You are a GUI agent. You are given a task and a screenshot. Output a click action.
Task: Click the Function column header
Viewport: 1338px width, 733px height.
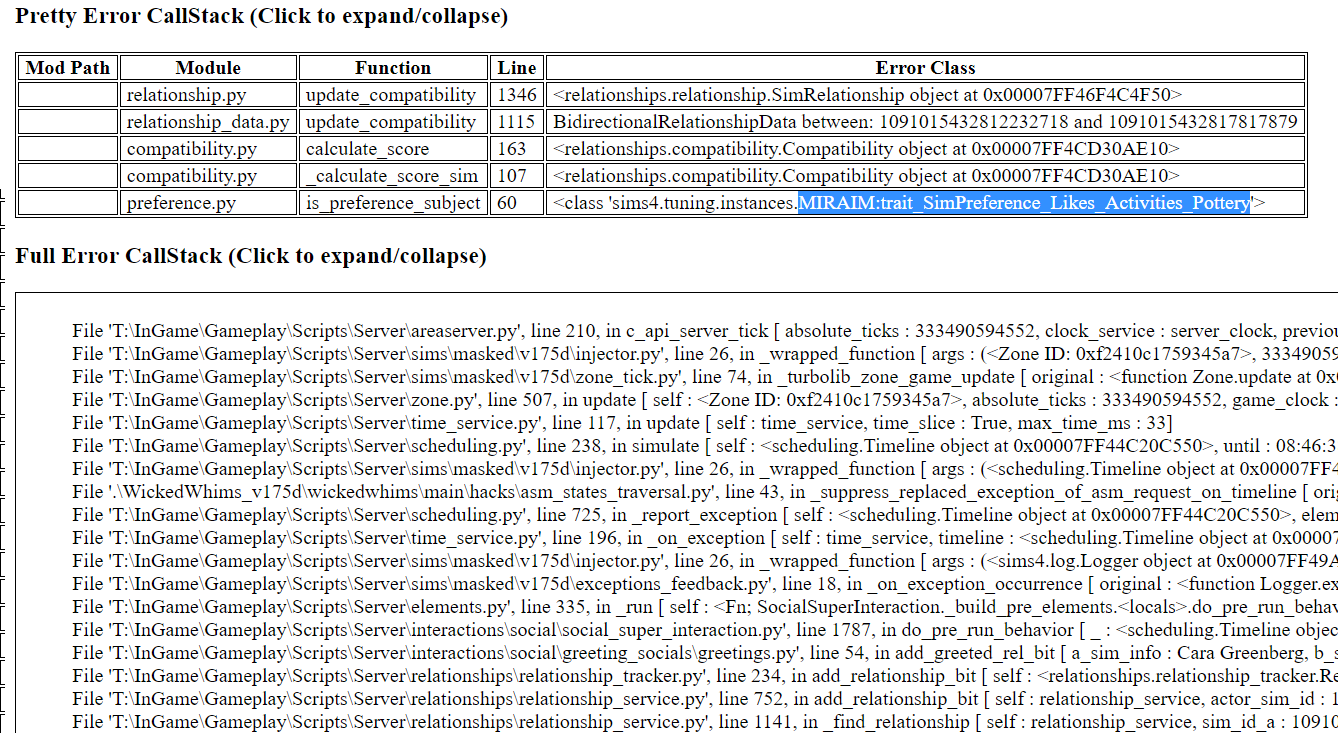pos(393,68)
